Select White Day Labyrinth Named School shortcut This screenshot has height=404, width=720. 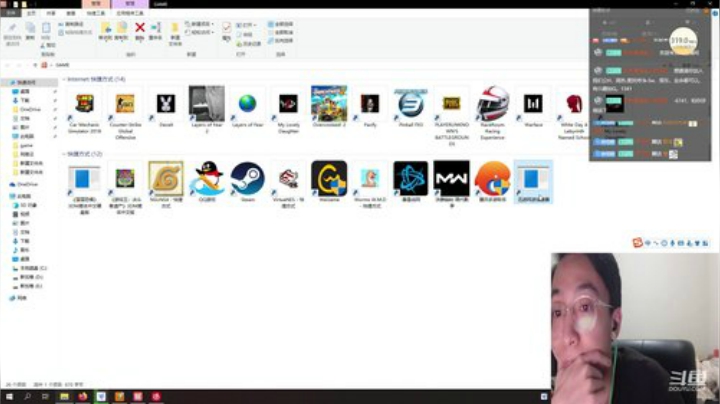573,113
